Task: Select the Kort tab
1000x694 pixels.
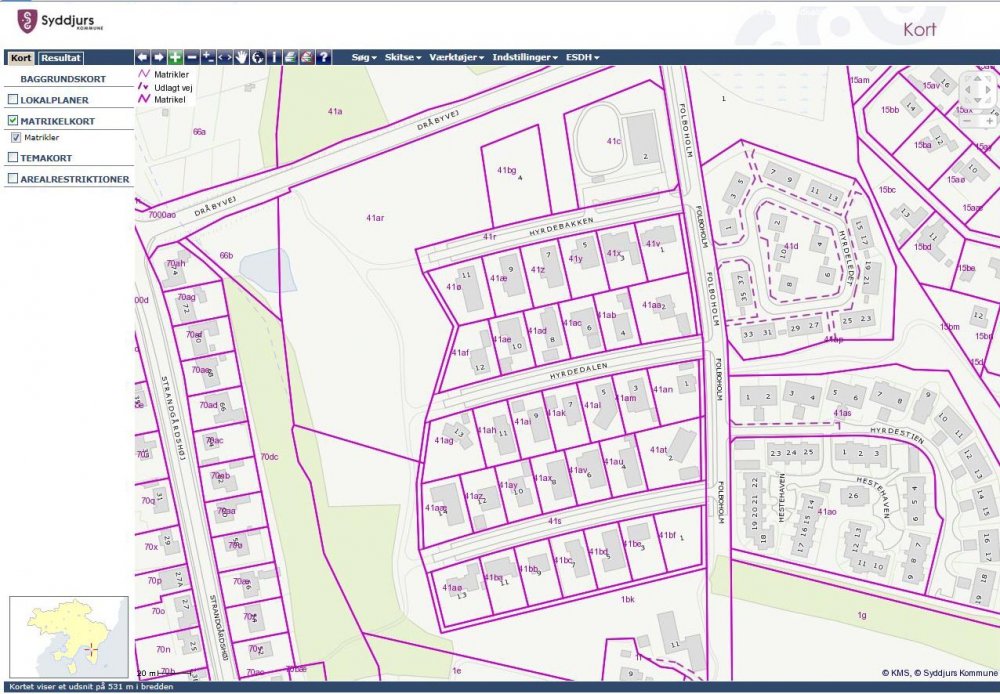Action: 21,58
